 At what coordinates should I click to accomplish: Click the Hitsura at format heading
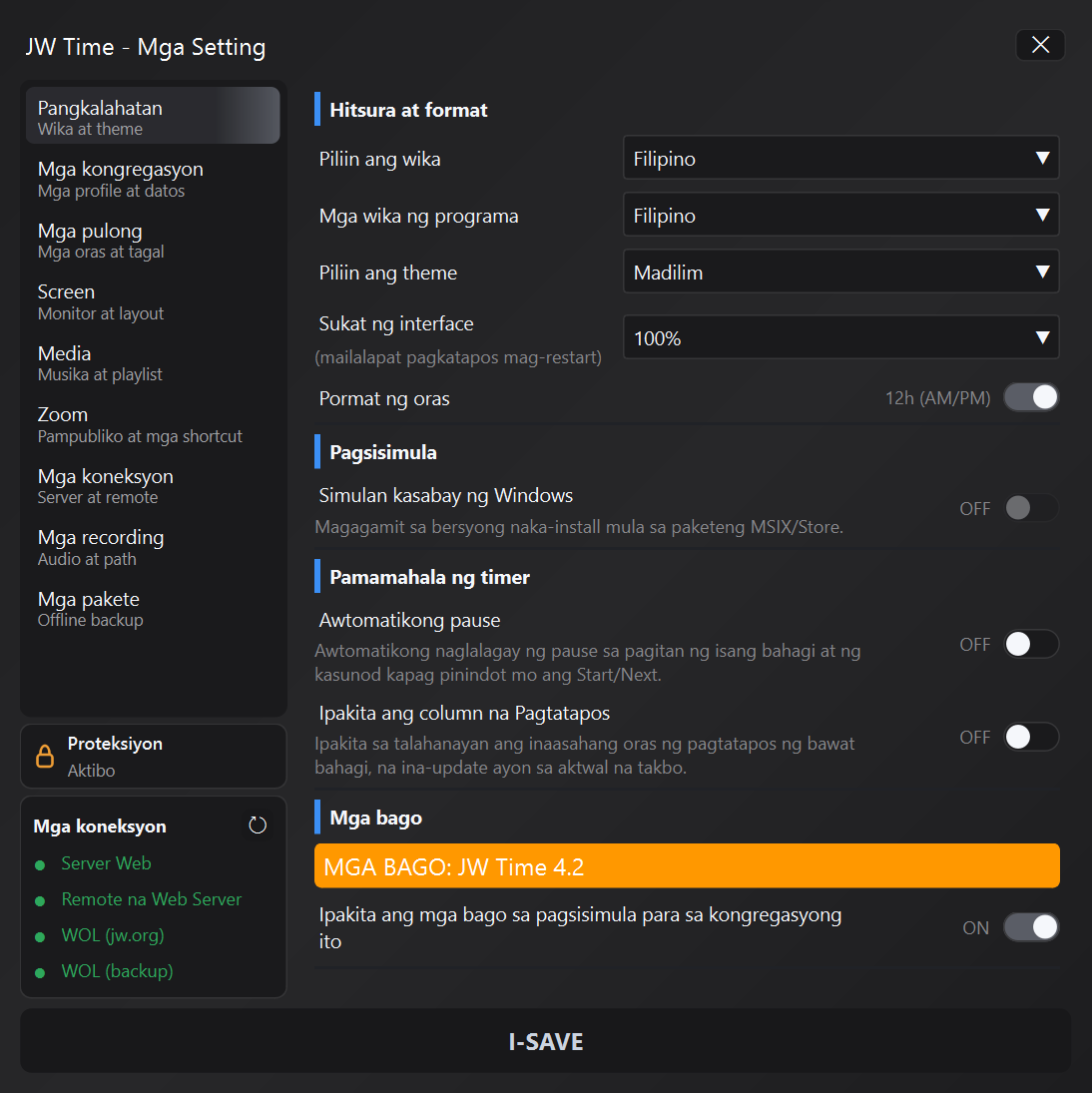pos(408,110)
